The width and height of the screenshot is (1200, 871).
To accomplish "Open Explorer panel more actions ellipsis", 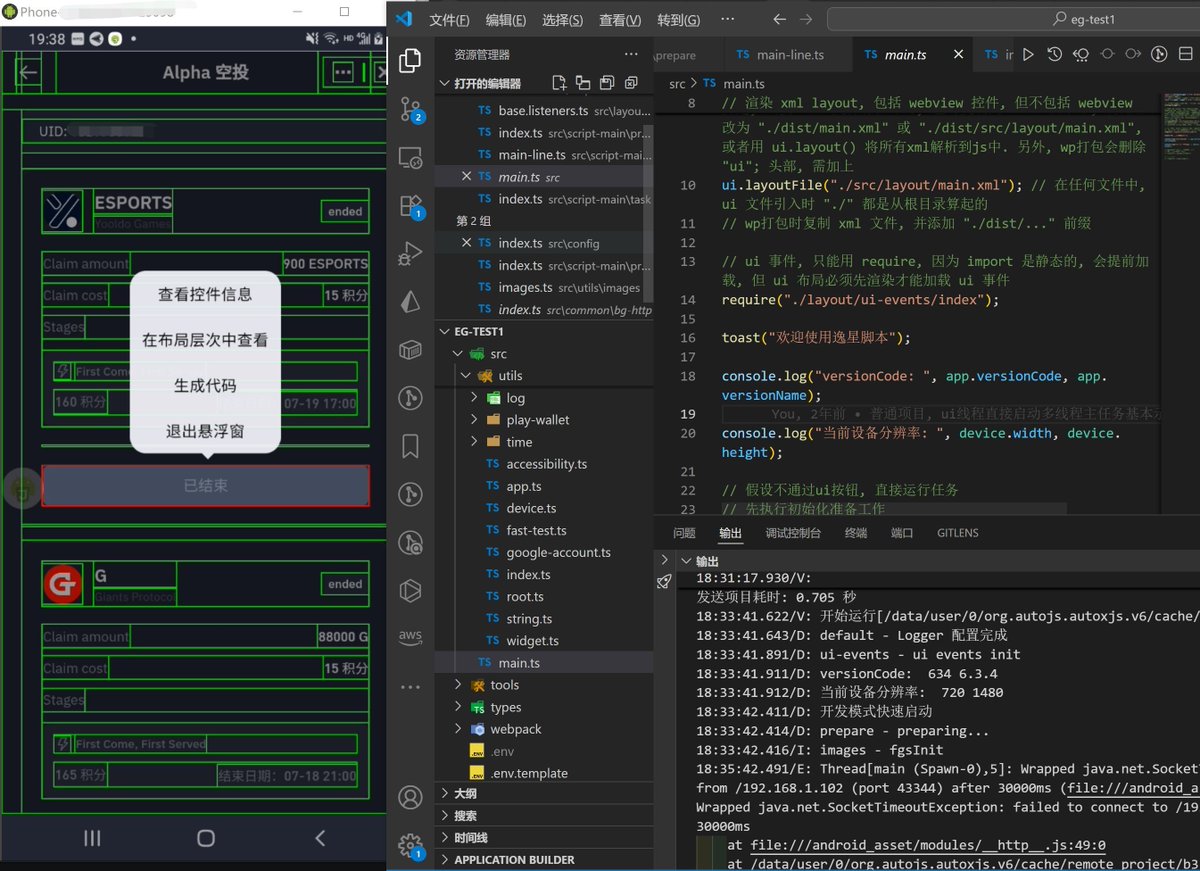I will coord(631,55).
